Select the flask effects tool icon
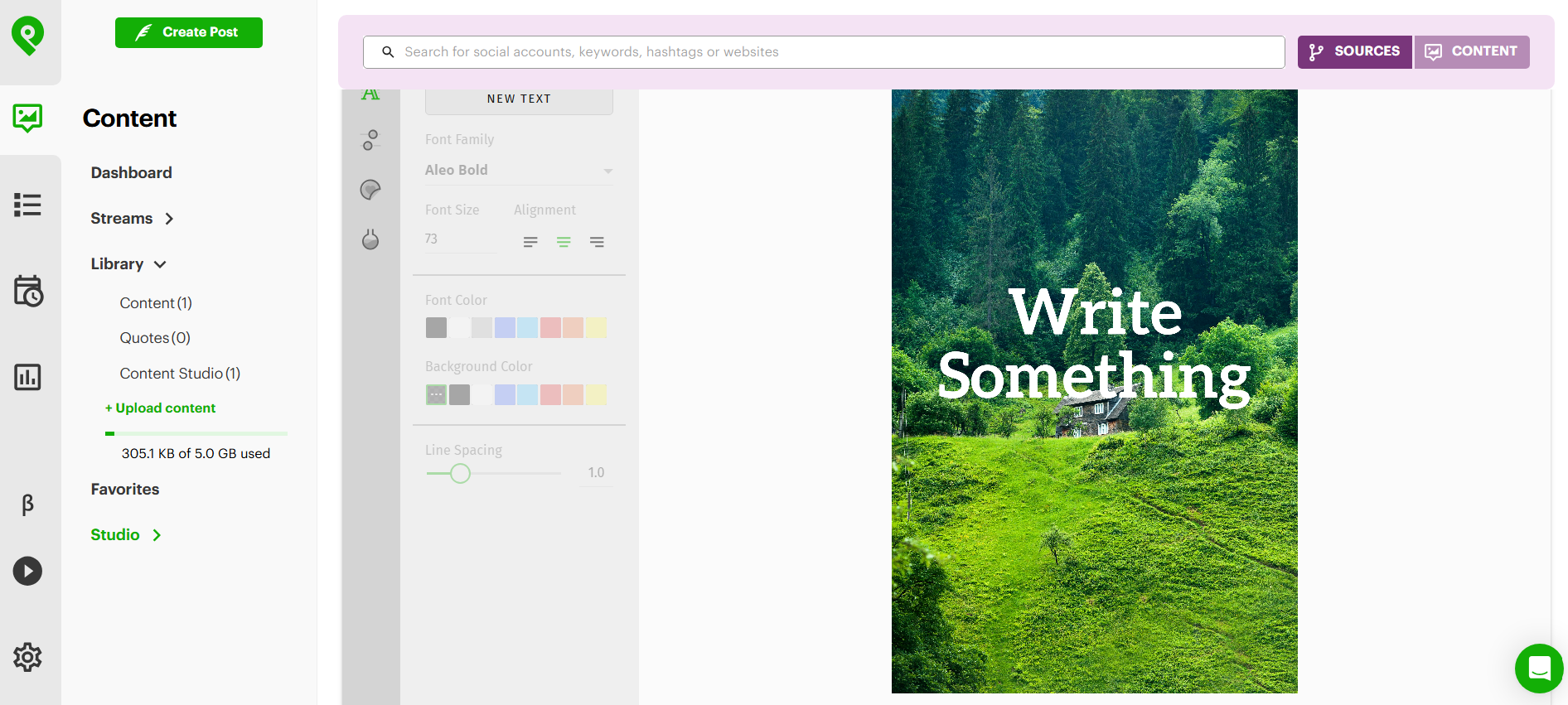 [x=370, y=239]
